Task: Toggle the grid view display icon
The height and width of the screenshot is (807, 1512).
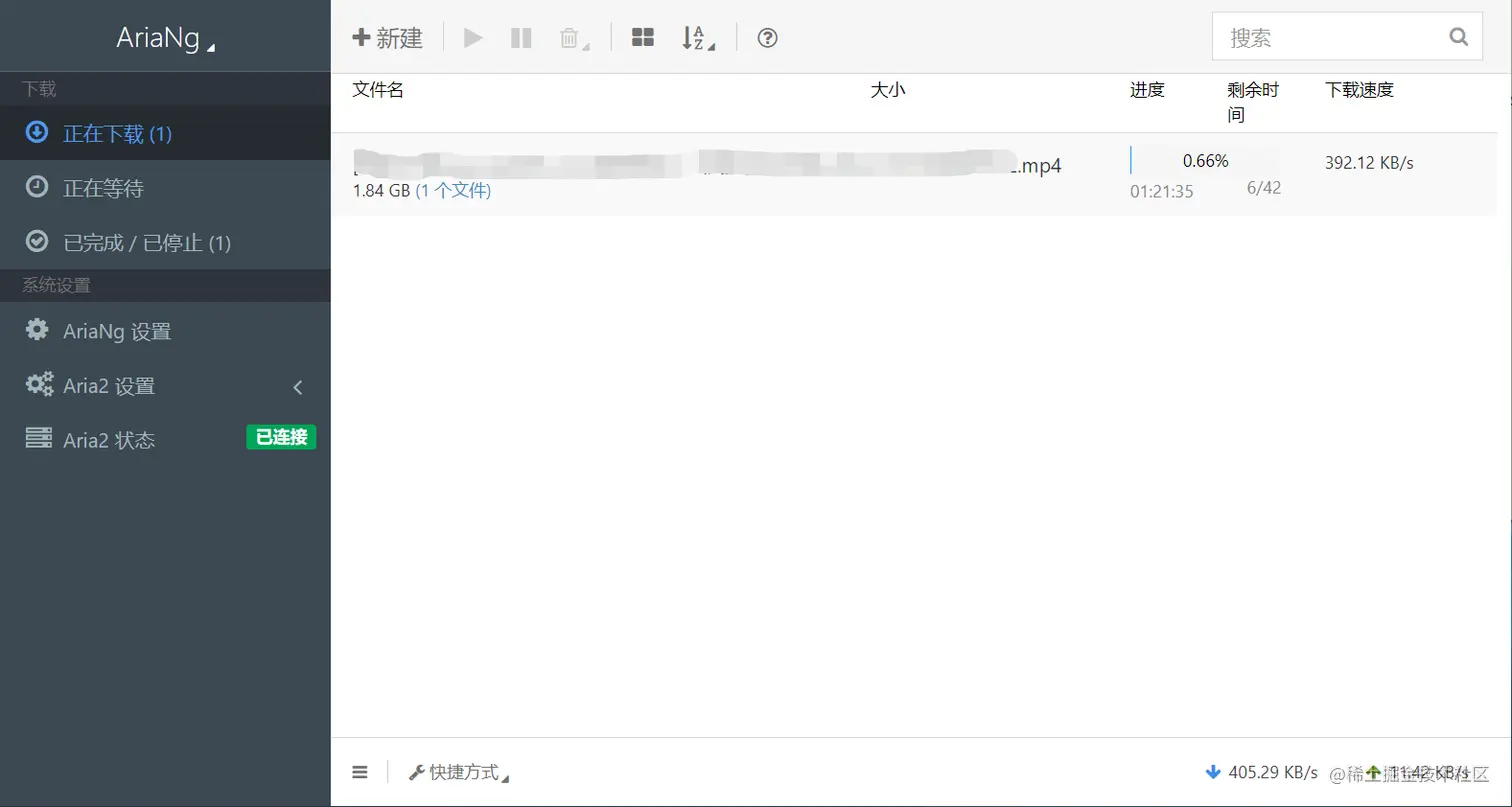Action: pos(642,37)
